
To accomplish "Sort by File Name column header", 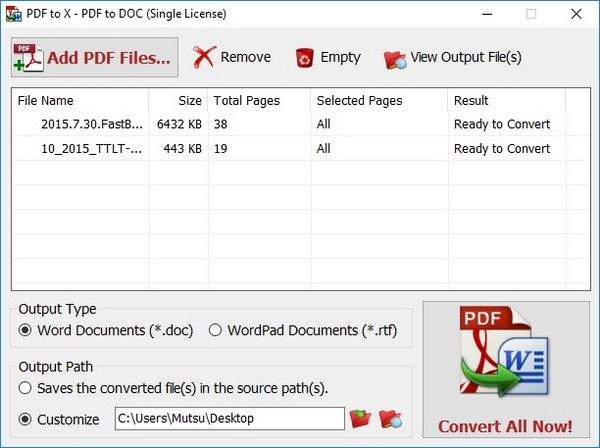I will click(x=80, y=101).
